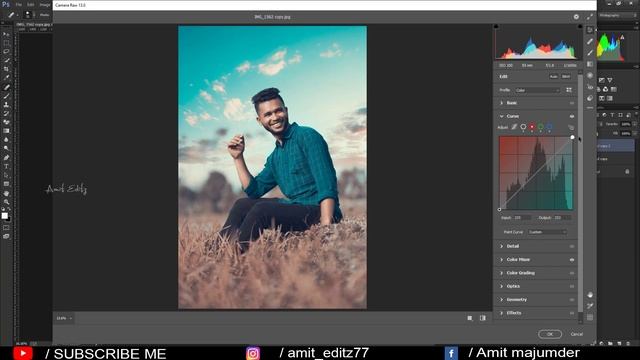Viewport: 640px width, 360px height.
Task: Expand the Geometry panel
Action: [501, 300]
